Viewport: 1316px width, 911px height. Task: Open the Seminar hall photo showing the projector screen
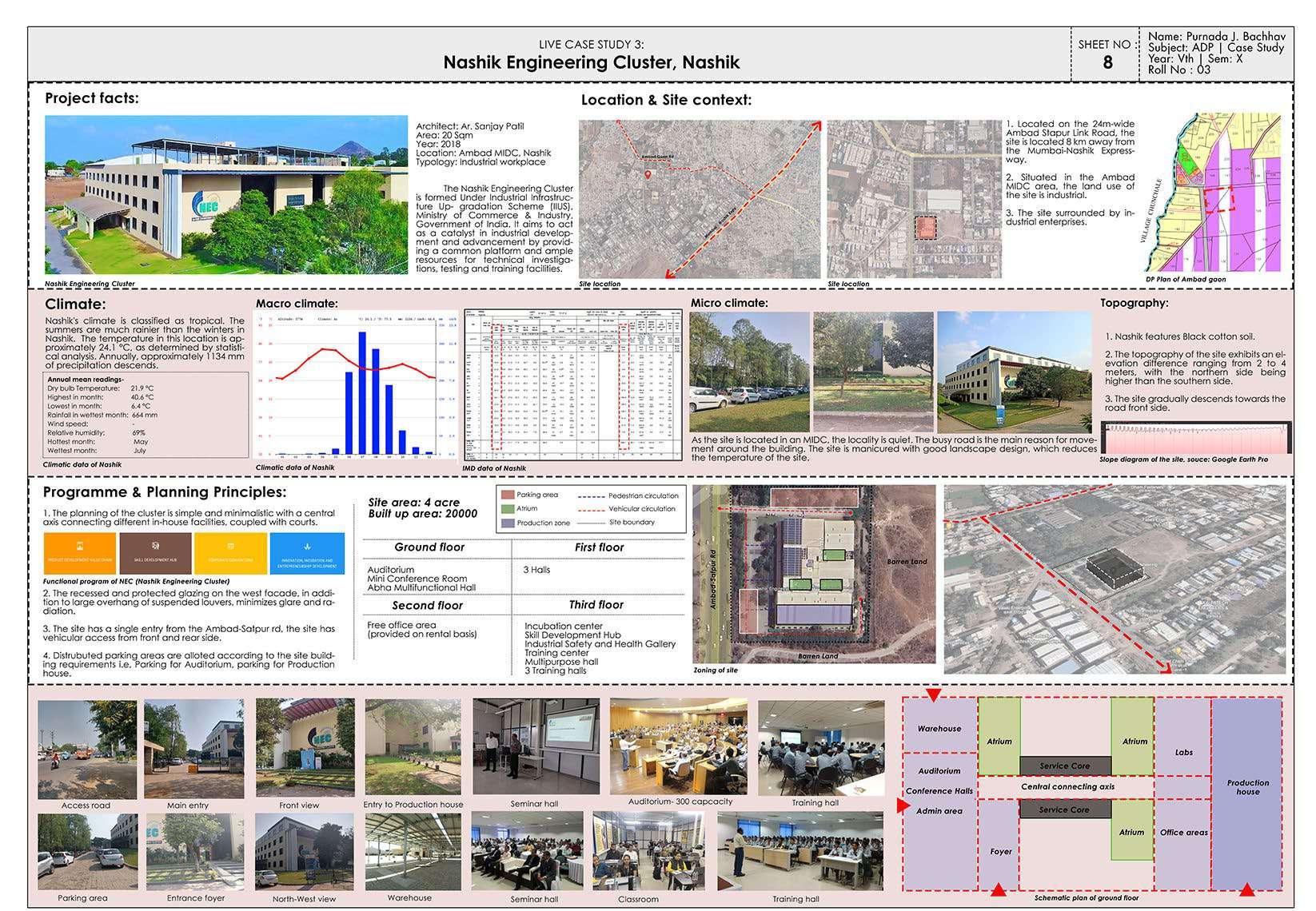click(536, 747)
